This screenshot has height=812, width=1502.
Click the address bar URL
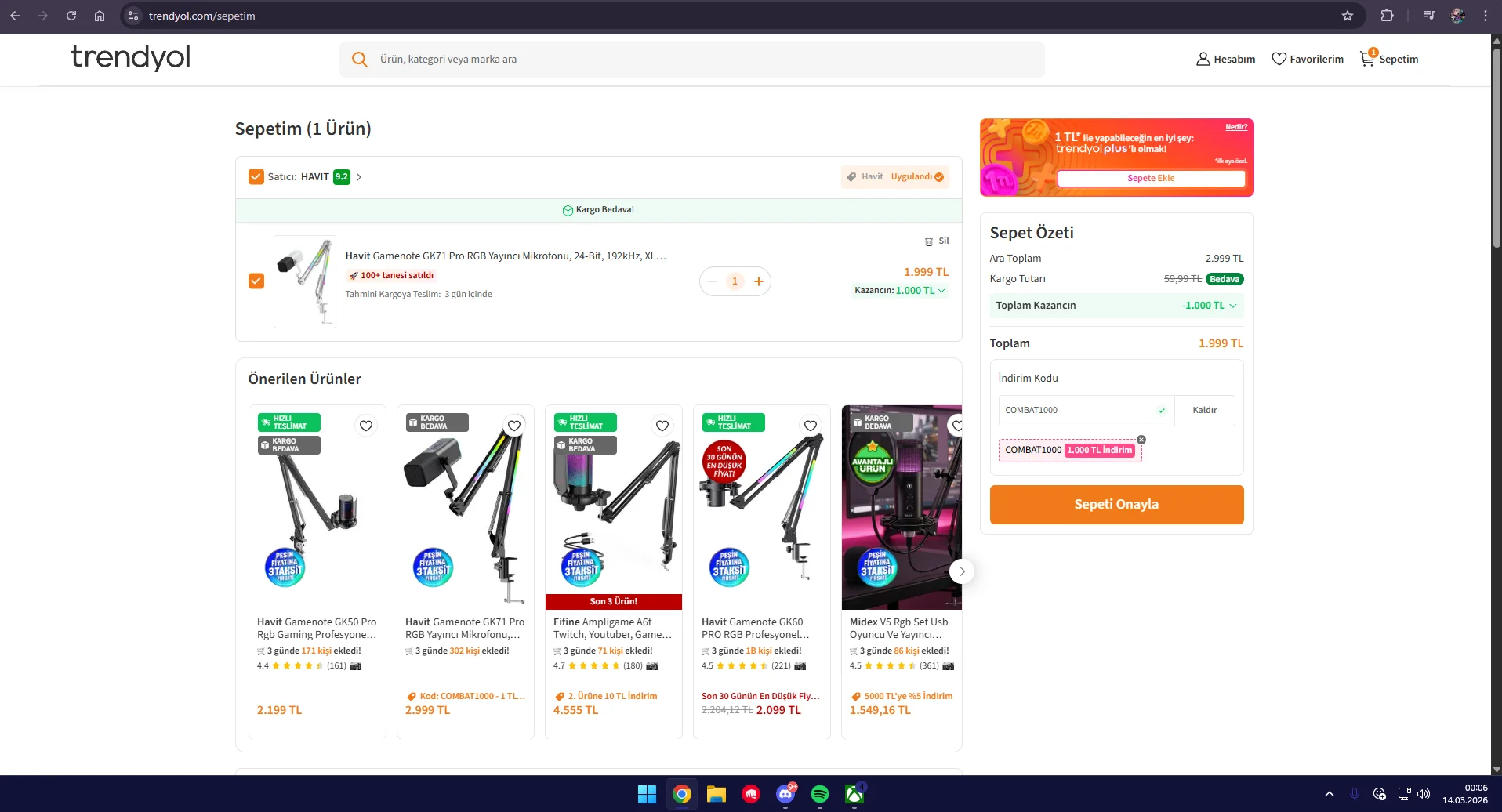pyautogui.click(x=202, y=16)
